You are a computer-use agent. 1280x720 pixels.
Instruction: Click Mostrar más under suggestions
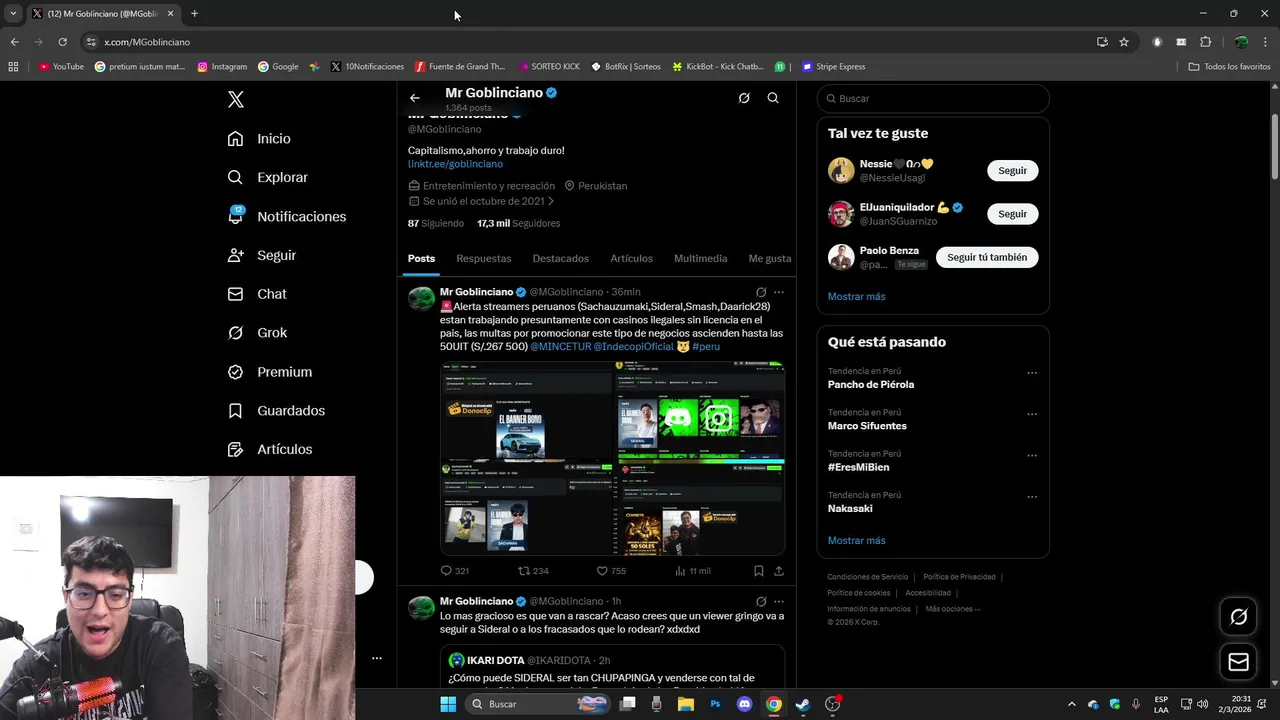click(856, 297)
